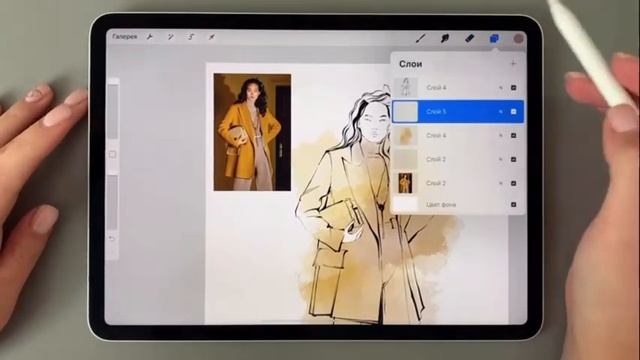Select the Eraser tool
This screenshot has height=360, width=640.
coord(469,38)
